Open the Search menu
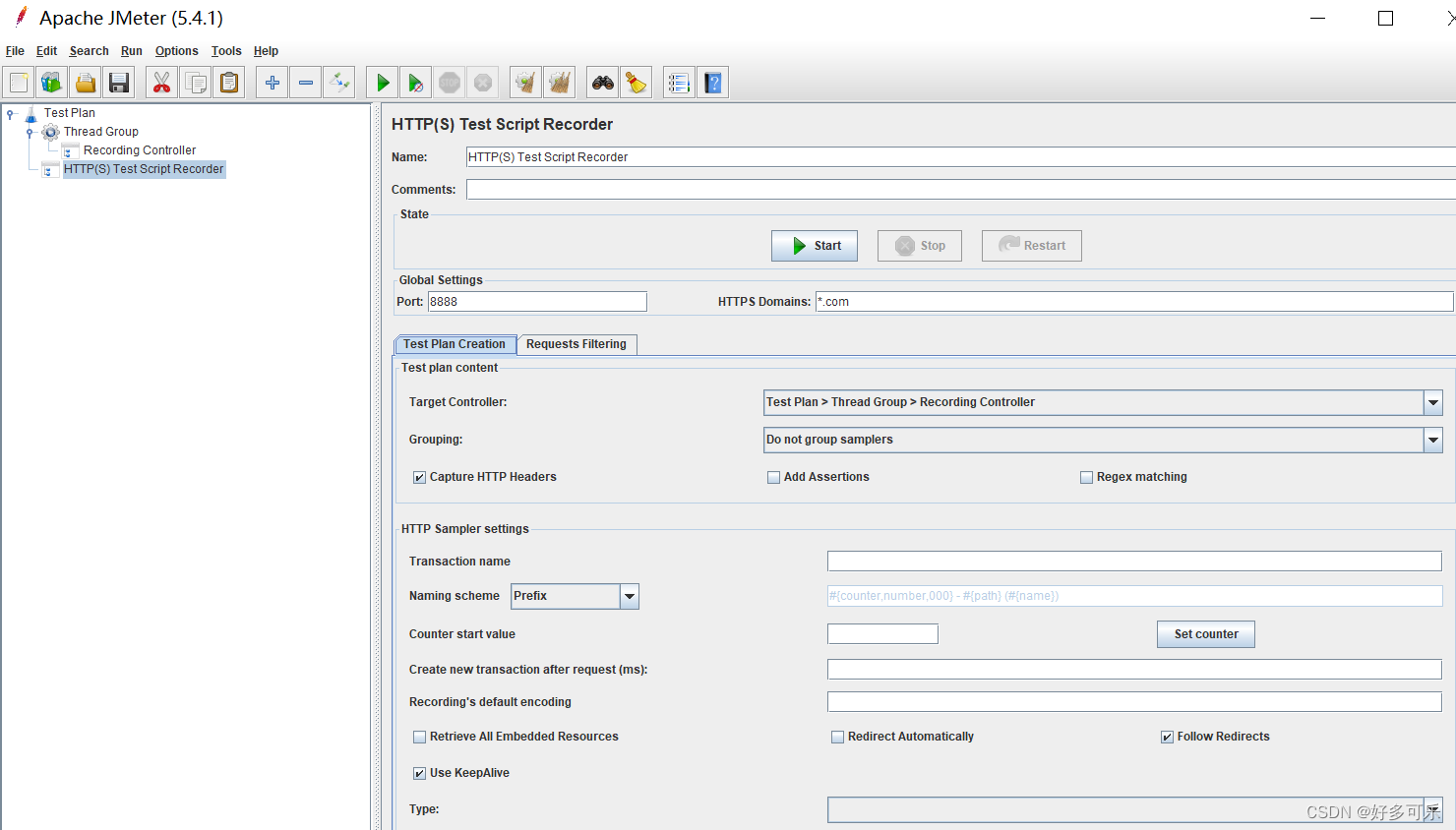The height and width of the screenshot is (830, 1456). [89, 51]
